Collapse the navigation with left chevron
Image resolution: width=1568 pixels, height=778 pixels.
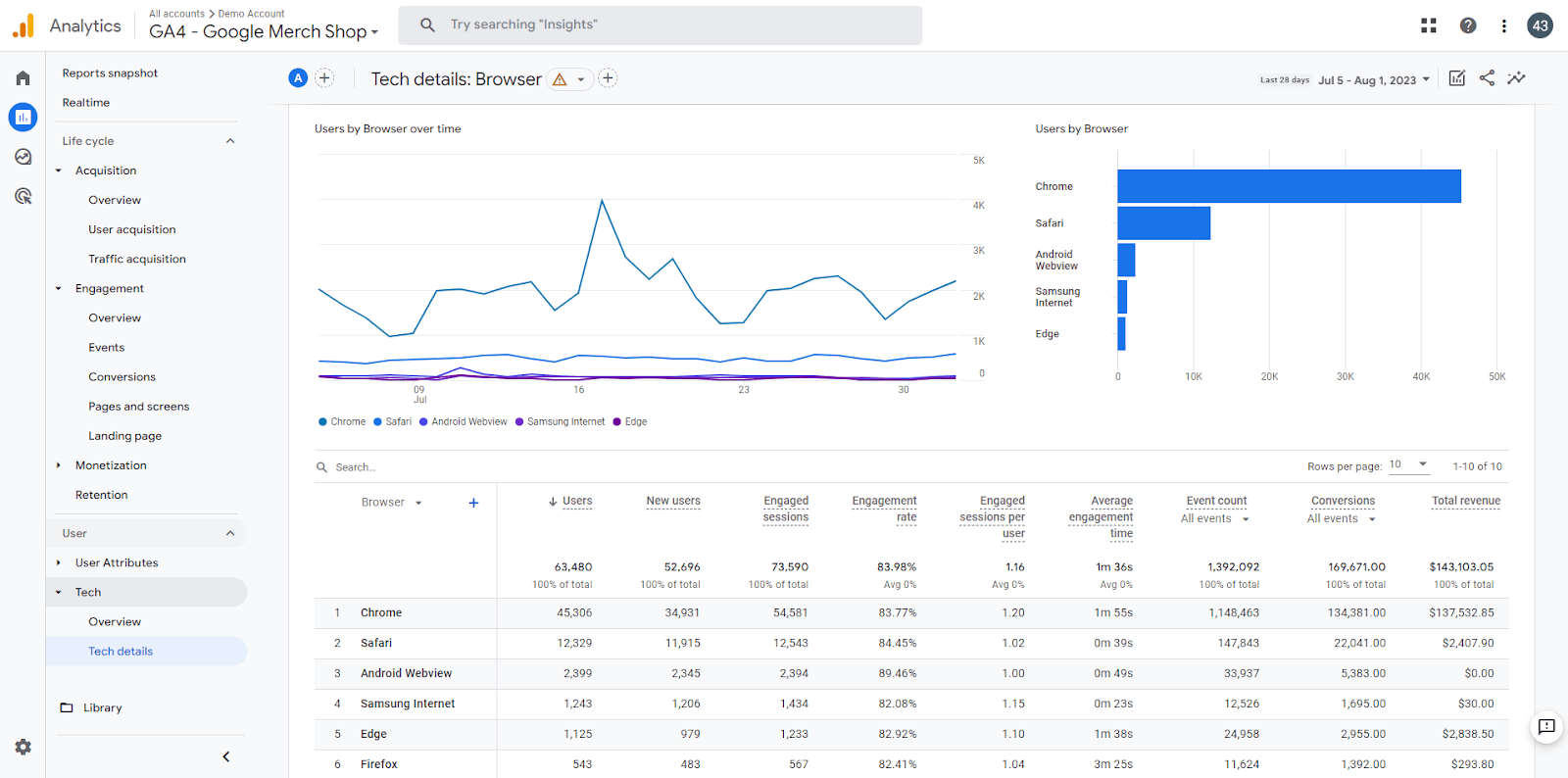[226, 756]
